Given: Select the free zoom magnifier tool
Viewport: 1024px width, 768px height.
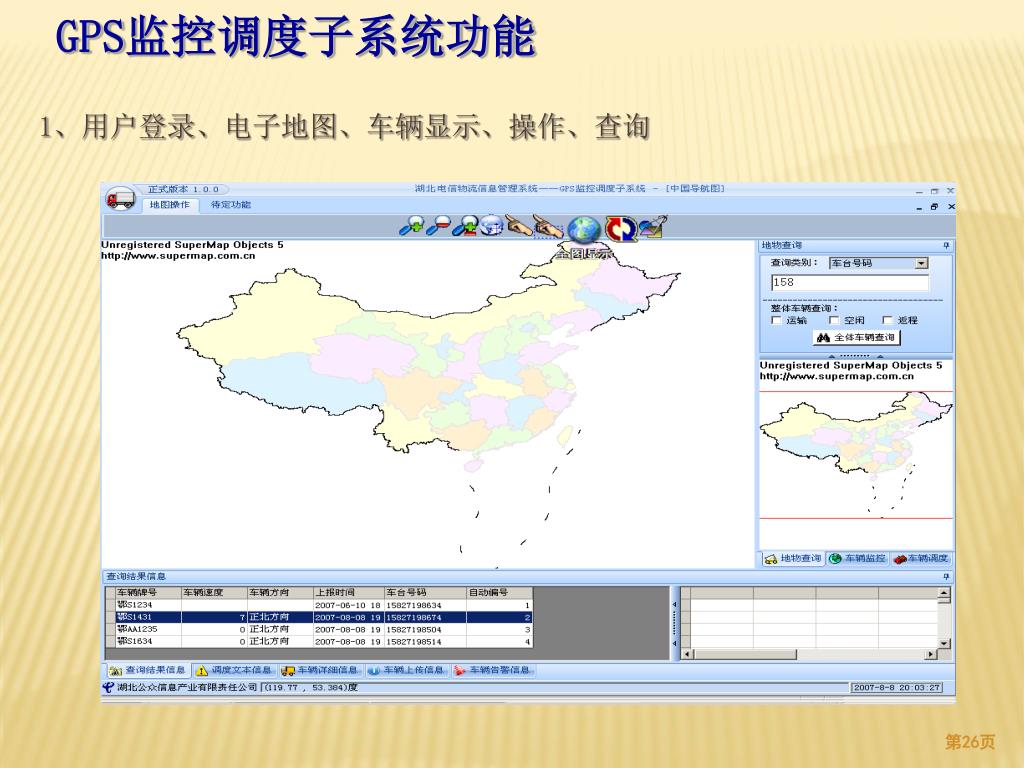Looking at the screenshot, I should [464, 227].
